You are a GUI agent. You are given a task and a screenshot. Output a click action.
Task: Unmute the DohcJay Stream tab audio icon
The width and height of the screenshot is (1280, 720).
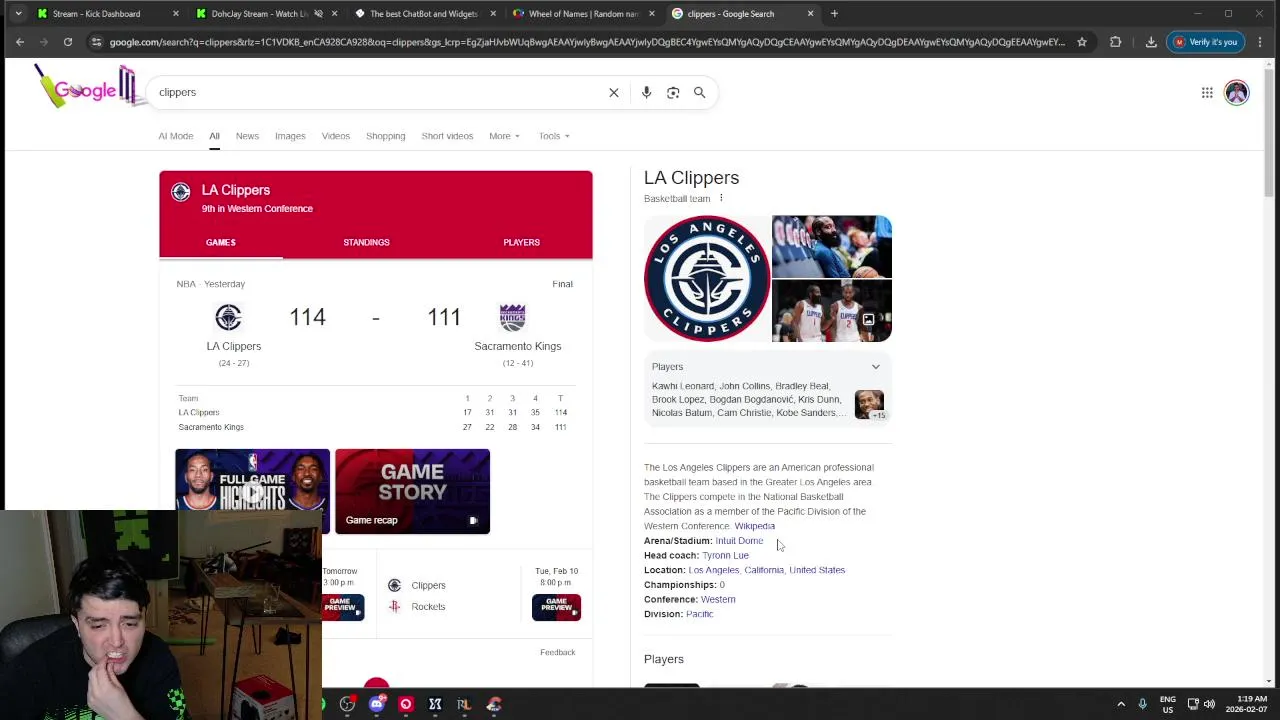pyautogui.click(x=318, y=14)
